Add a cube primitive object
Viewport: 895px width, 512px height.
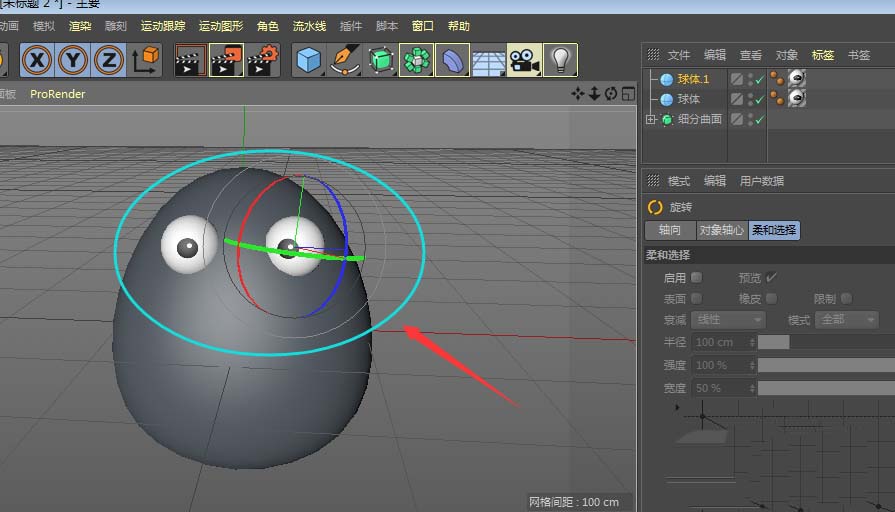click(309, 61)
